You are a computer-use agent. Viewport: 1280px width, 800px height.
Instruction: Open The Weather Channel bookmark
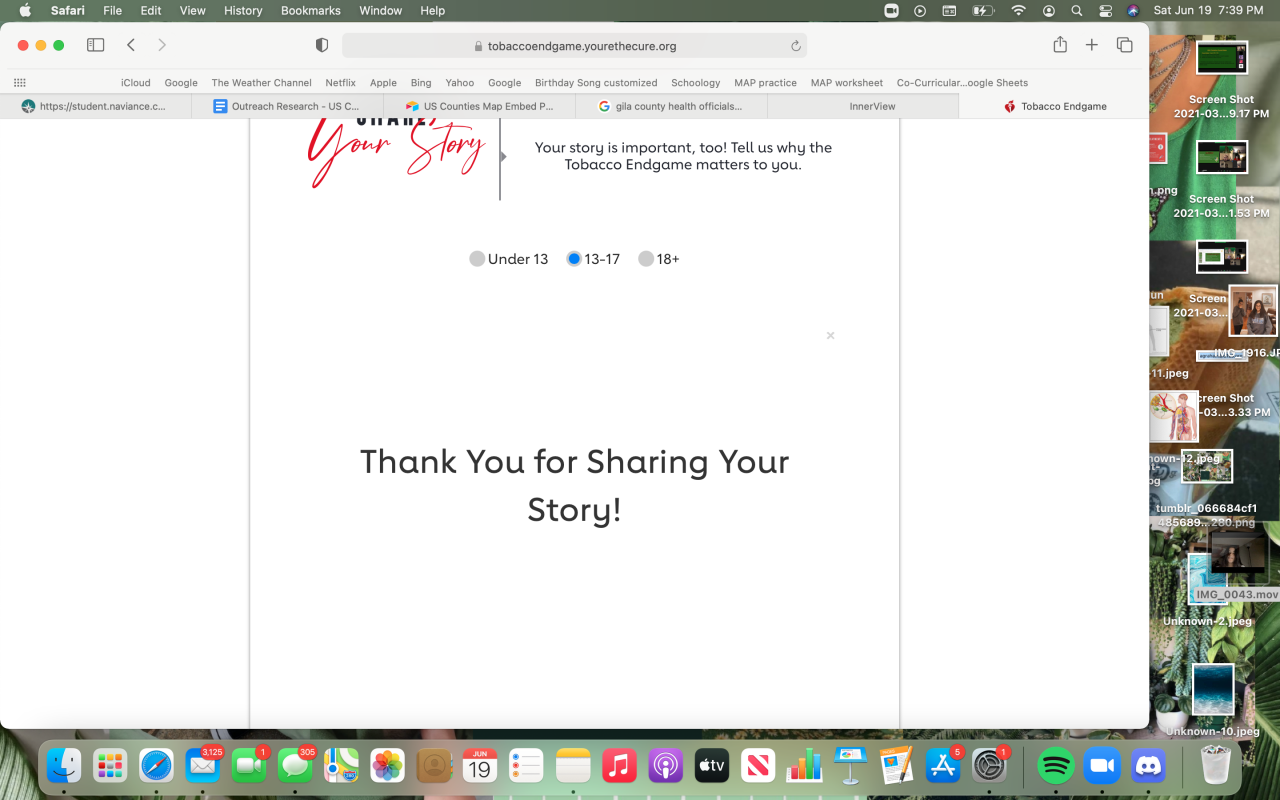click(x=262, y=83)
